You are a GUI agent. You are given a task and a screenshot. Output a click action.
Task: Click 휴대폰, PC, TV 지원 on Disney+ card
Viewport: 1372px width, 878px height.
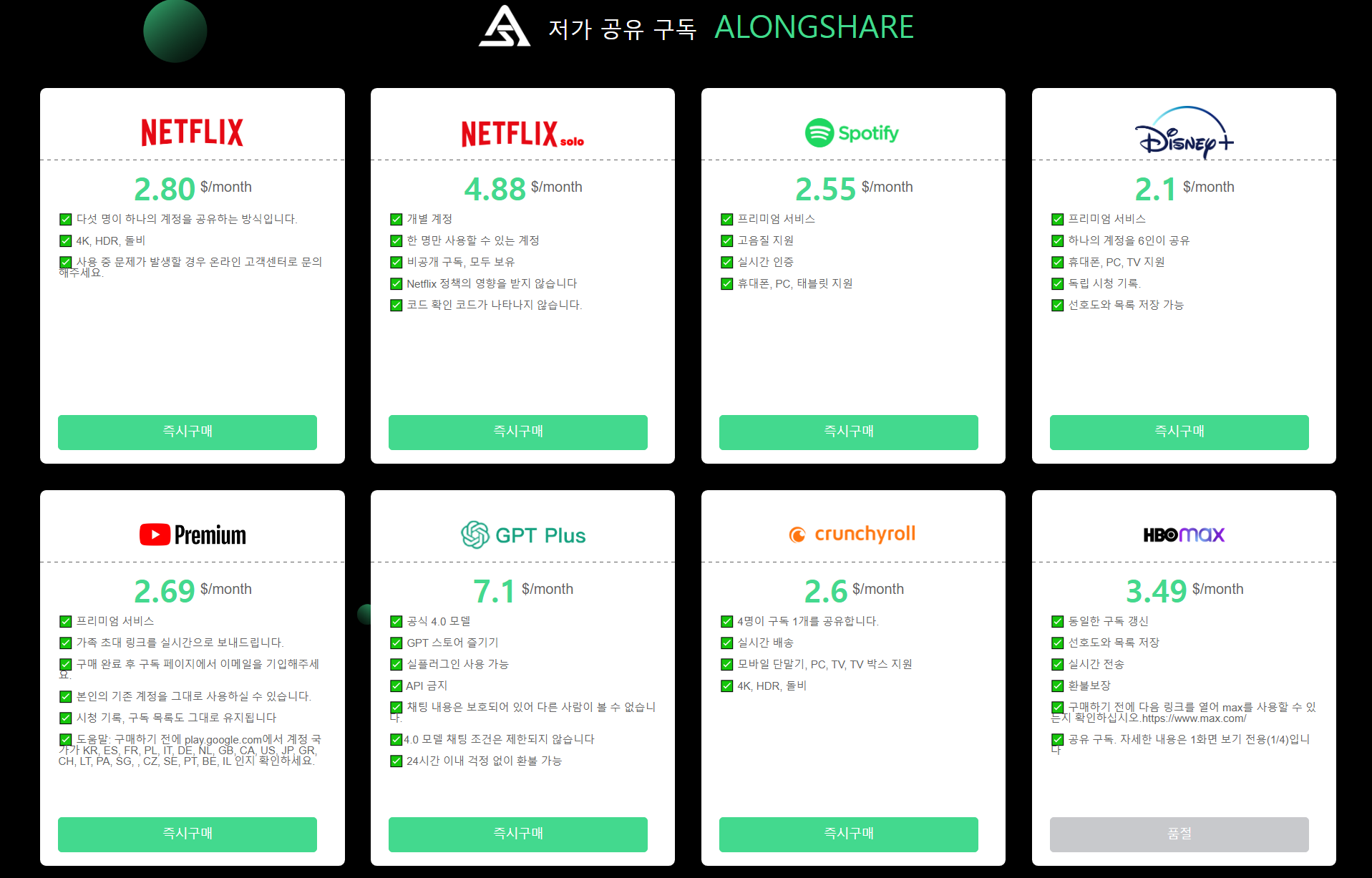pyautogui.click(x=1116, y=262)
